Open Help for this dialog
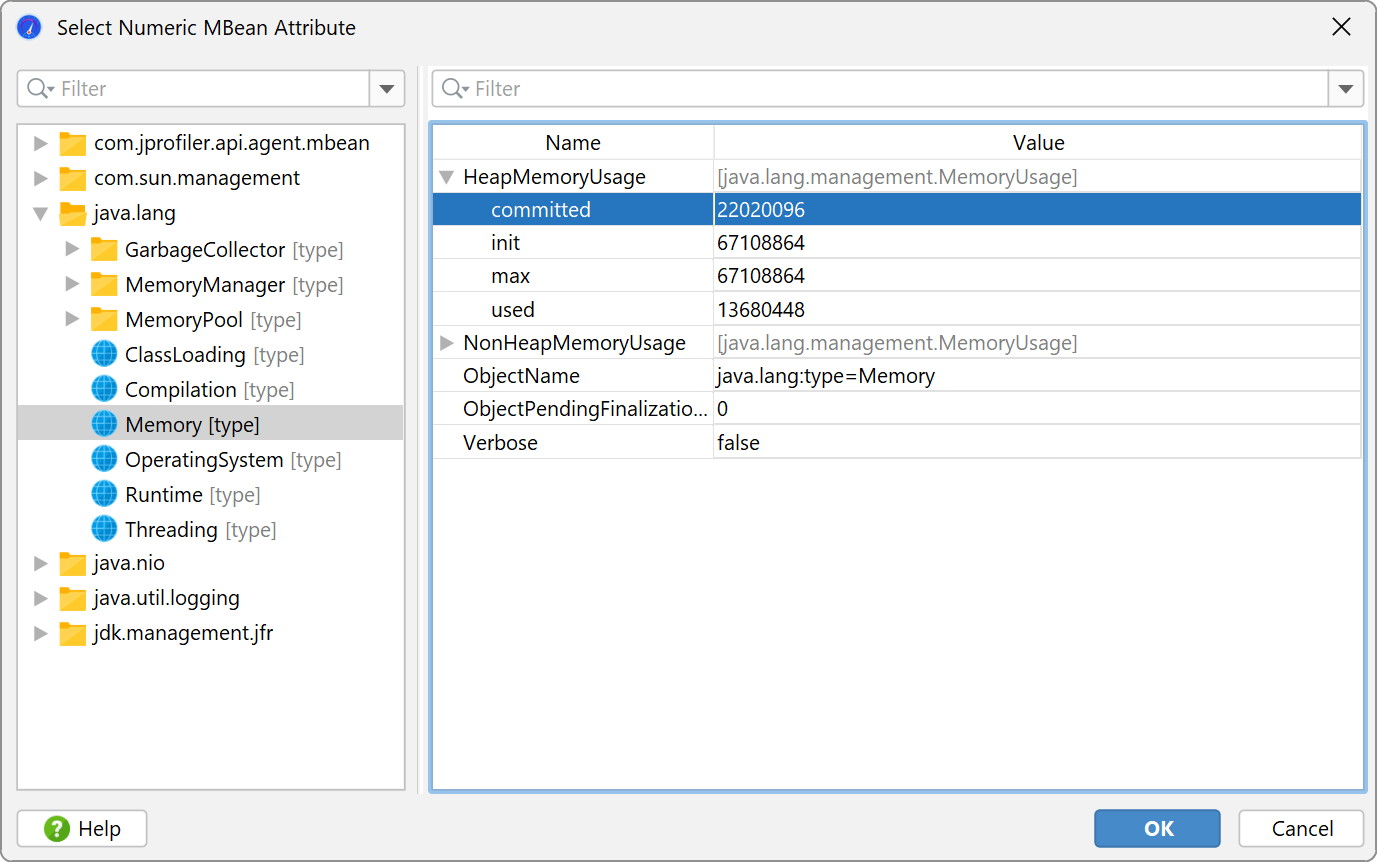 click(82, 829)
